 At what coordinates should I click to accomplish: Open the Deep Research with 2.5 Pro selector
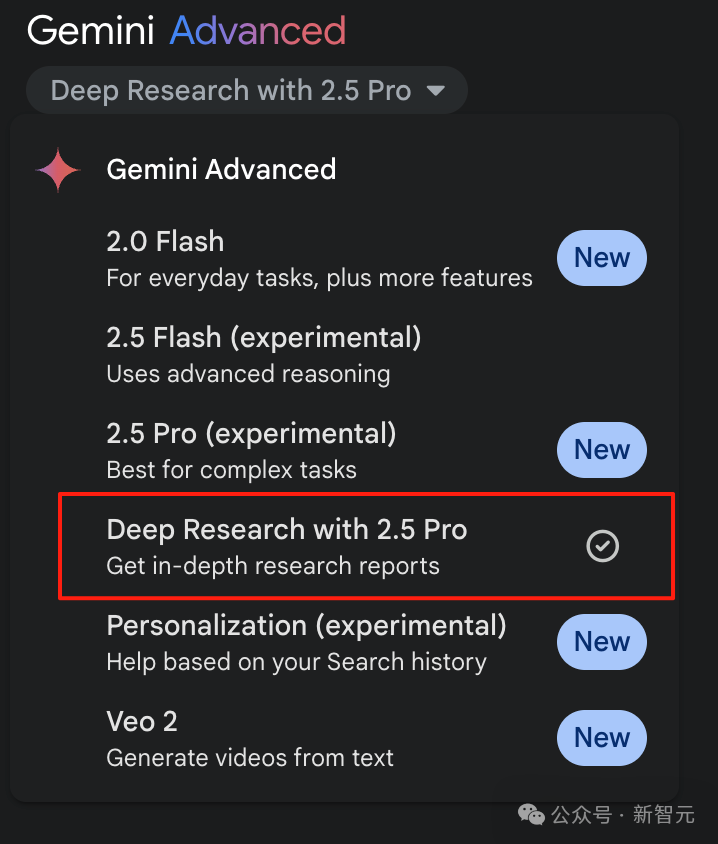pos(247,90)
